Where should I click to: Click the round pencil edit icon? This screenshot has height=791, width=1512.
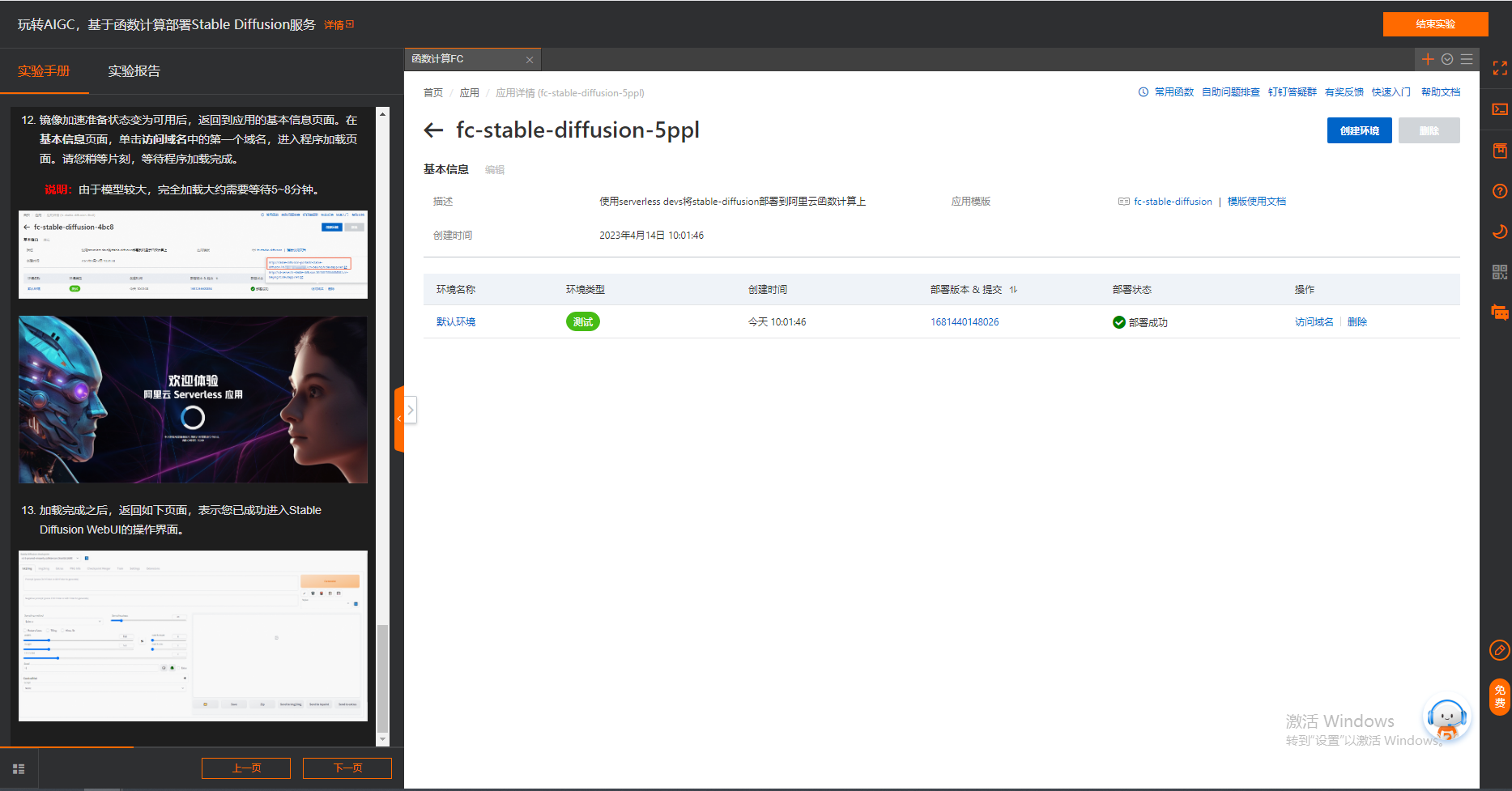pos(1499,649)
